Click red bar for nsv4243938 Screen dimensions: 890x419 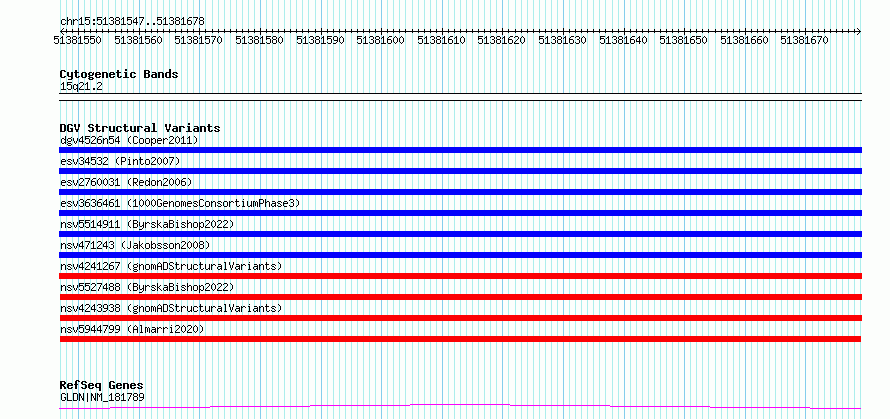coord(460,318)
